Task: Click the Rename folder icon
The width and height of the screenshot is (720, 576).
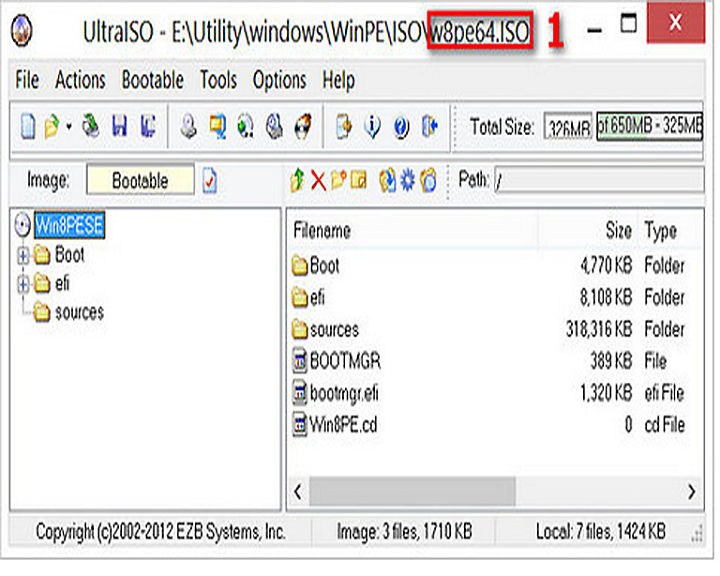Action: pos(359,180)
